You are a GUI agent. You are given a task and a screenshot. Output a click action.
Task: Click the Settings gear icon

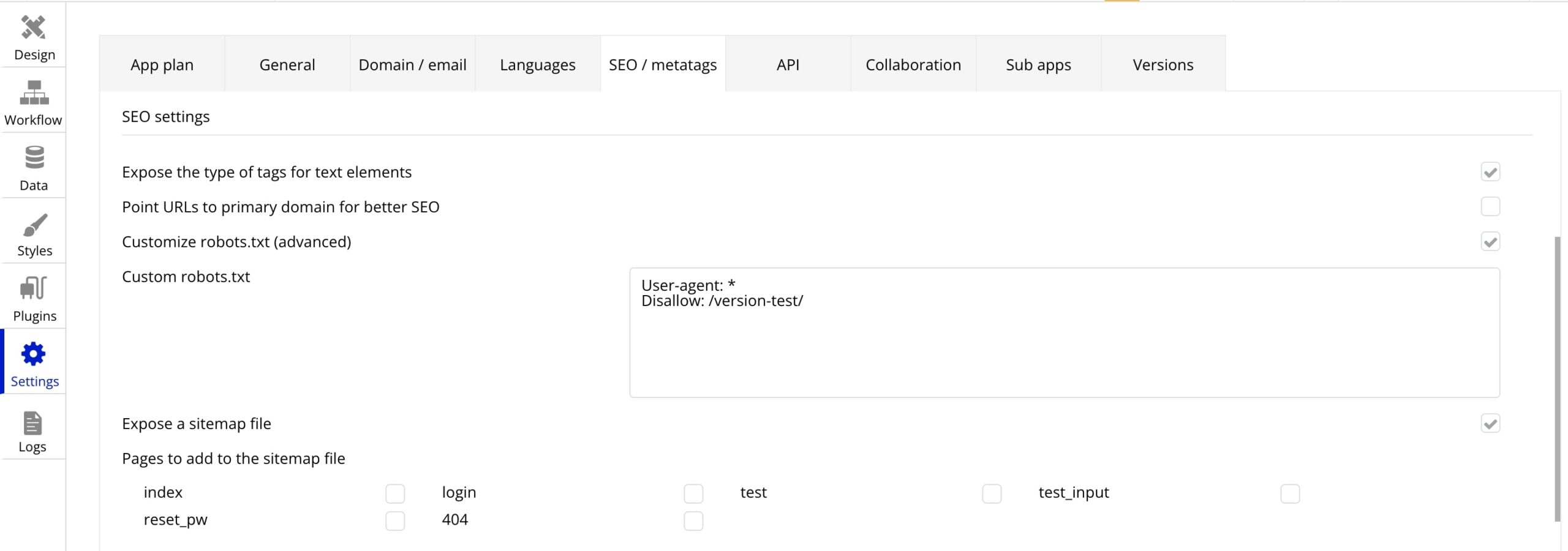click(x=34, y=354)
